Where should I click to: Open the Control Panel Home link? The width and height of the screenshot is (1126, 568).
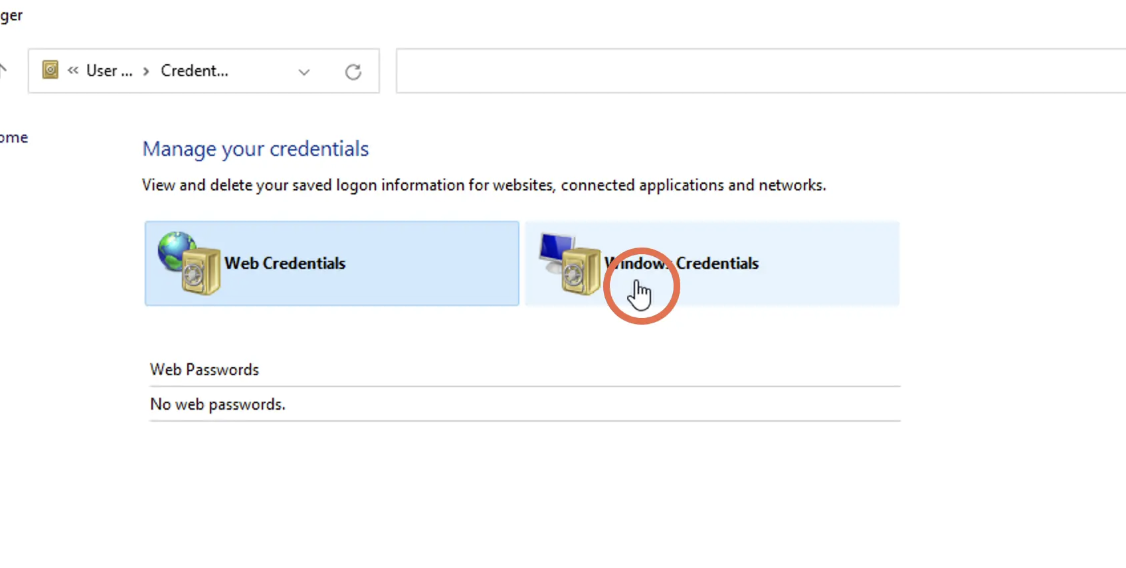point(14,137)
